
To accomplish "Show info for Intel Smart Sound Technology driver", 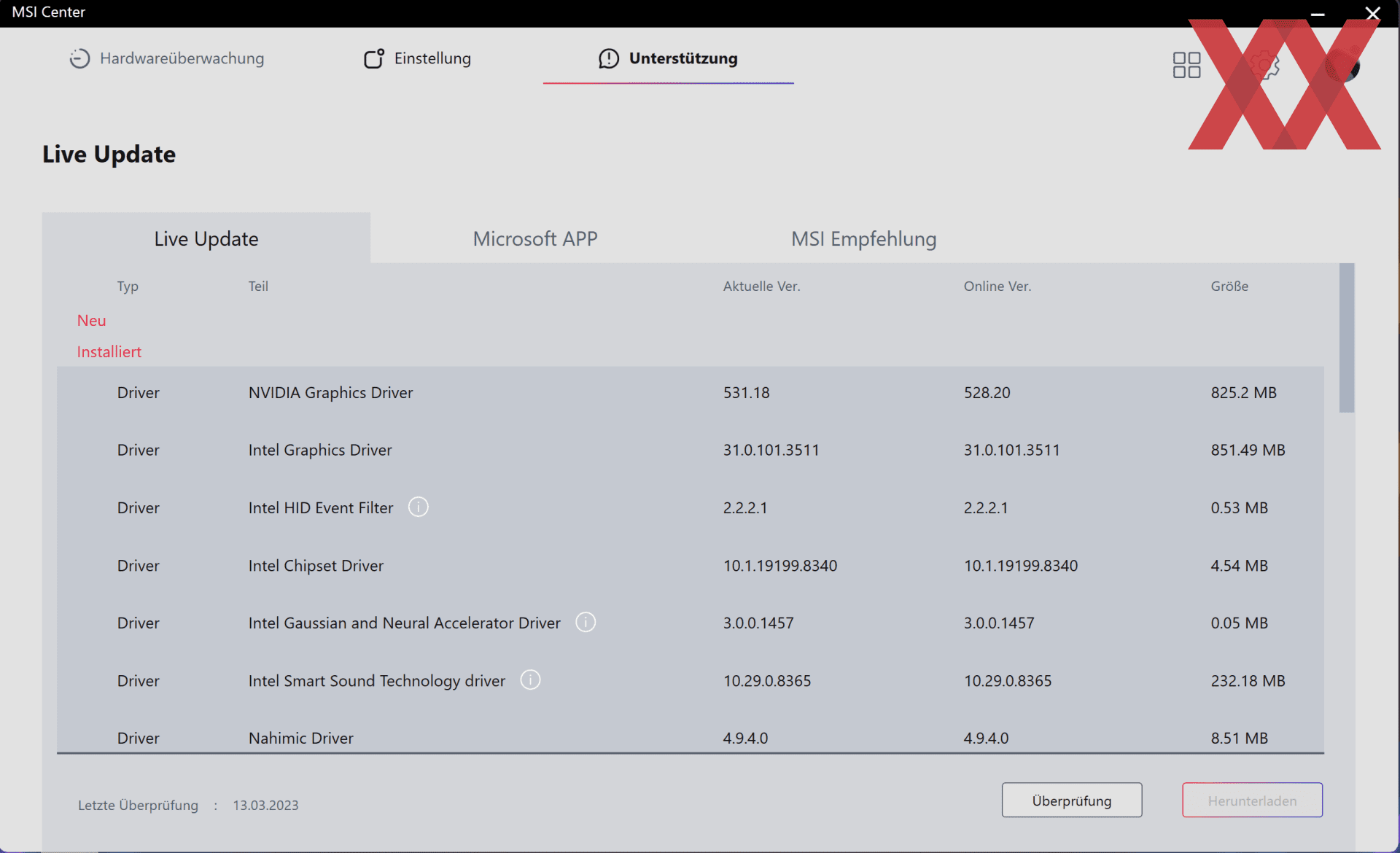I will point(530,679).
